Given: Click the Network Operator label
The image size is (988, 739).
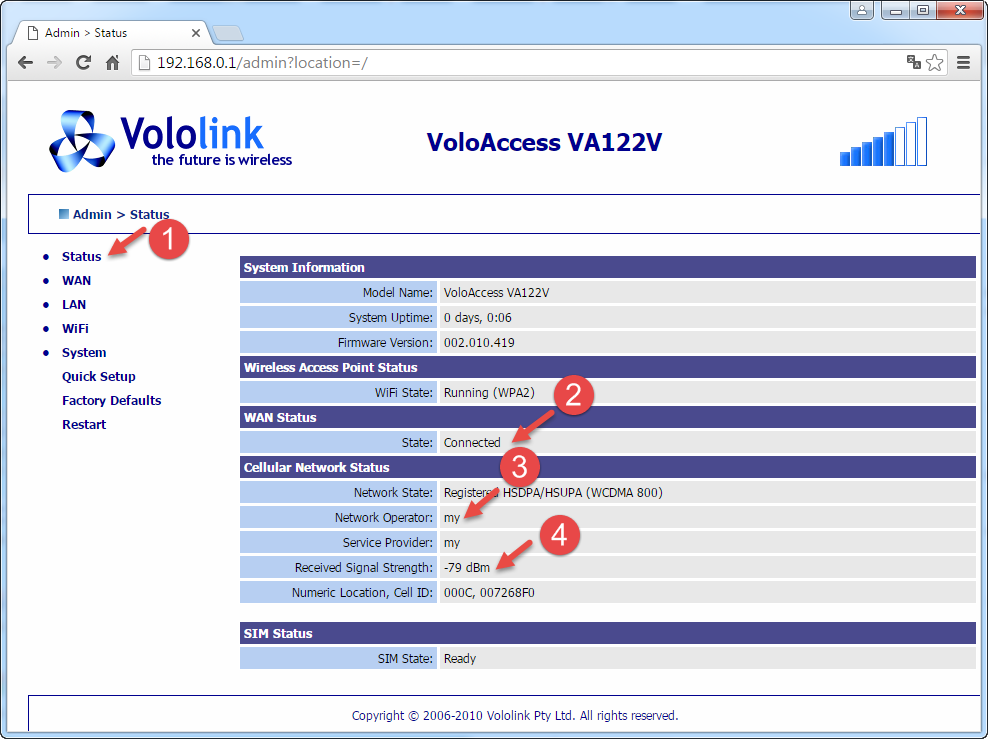Looking at the screenshot, I should click(384, 518).
